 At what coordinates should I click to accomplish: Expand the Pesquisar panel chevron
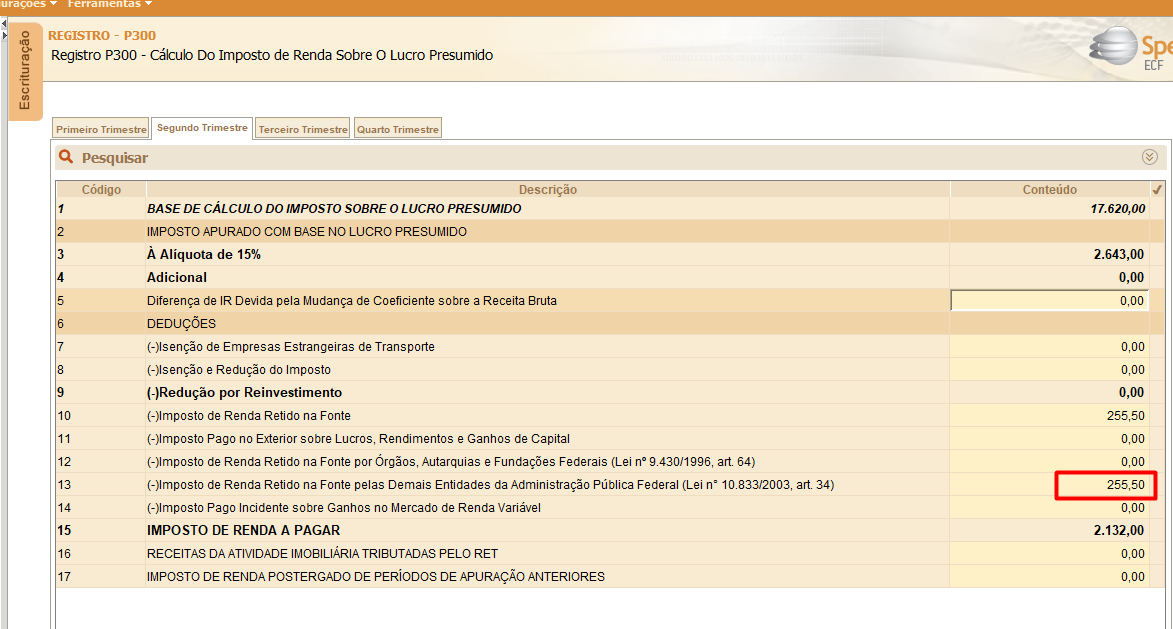[x=1150, y=156]
